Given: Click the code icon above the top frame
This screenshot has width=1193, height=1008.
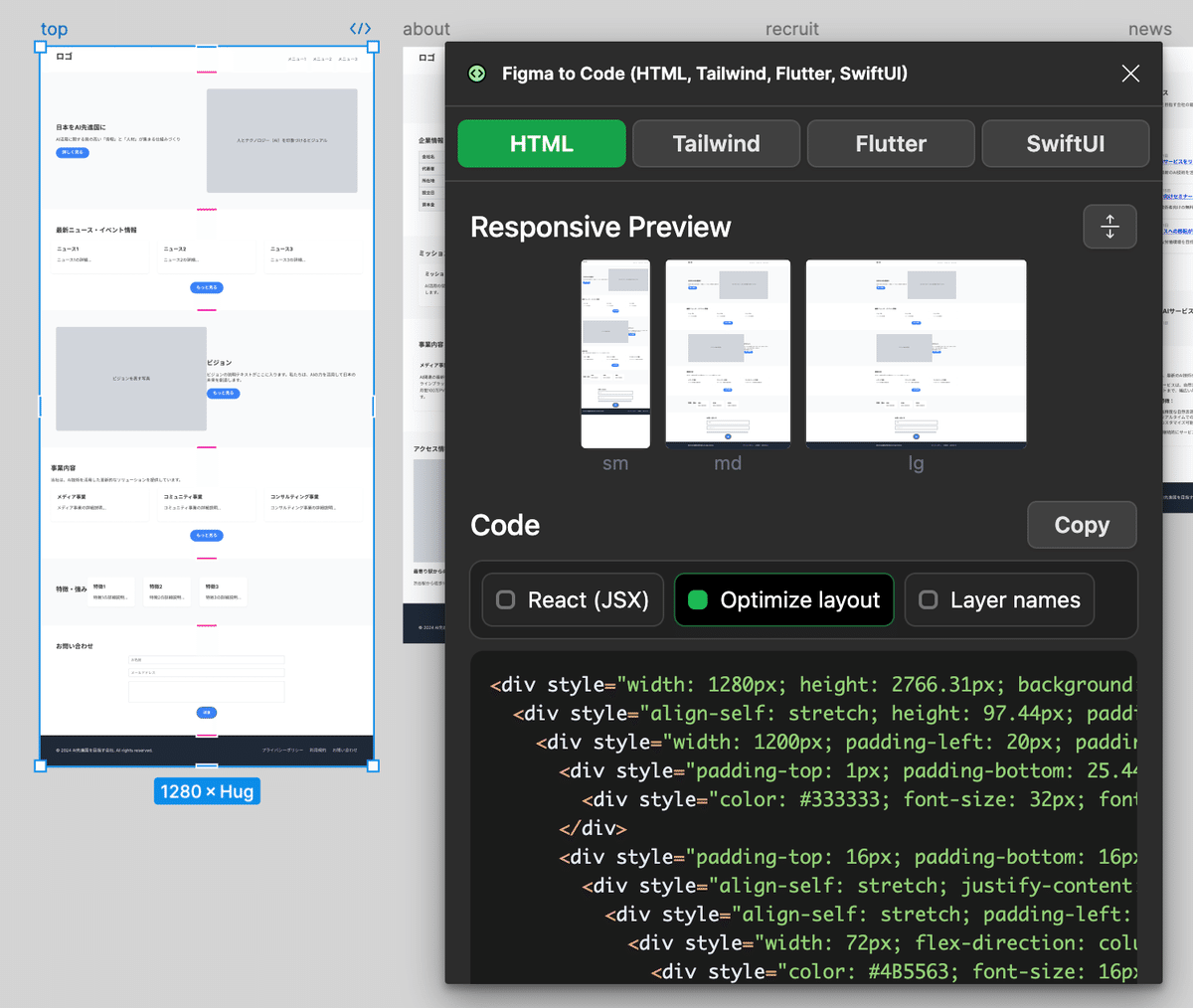Looking at the screenshot, I should pos(360,29).
